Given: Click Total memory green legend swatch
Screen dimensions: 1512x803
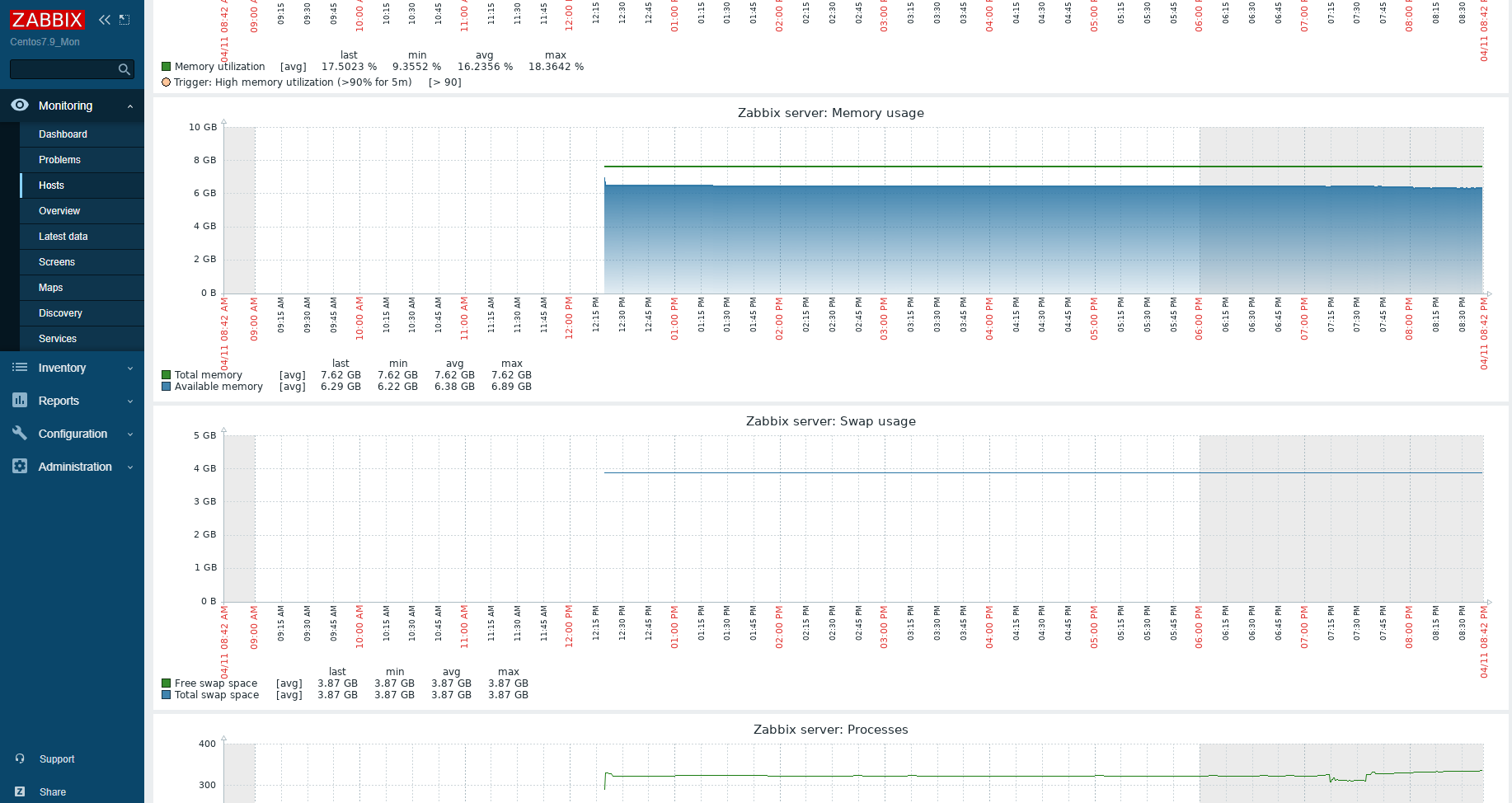Looking at the screenshot, I should tap(167, 375).
